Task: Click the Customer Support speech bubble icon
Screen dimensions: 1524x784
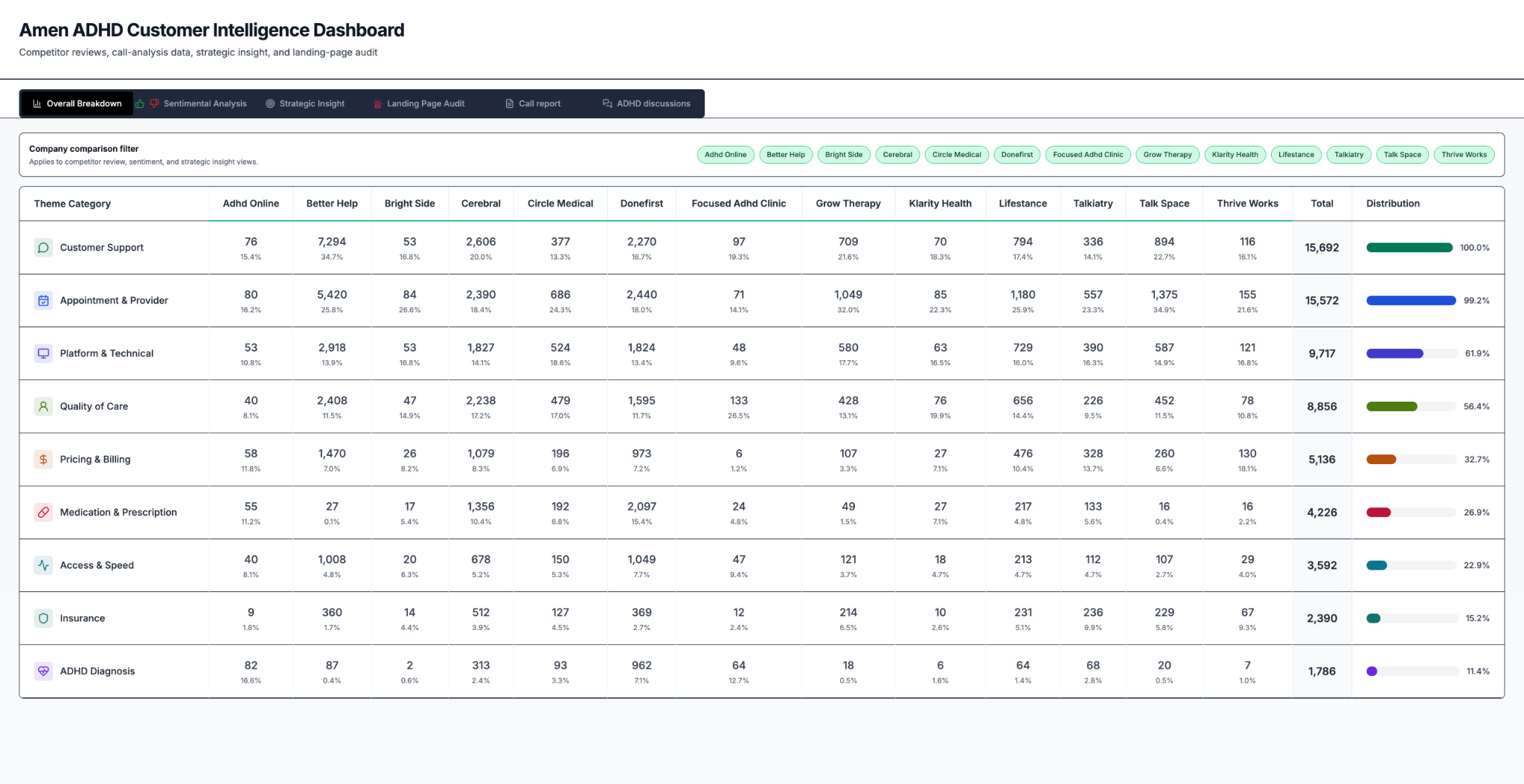Action: click(x=43, y=248)
